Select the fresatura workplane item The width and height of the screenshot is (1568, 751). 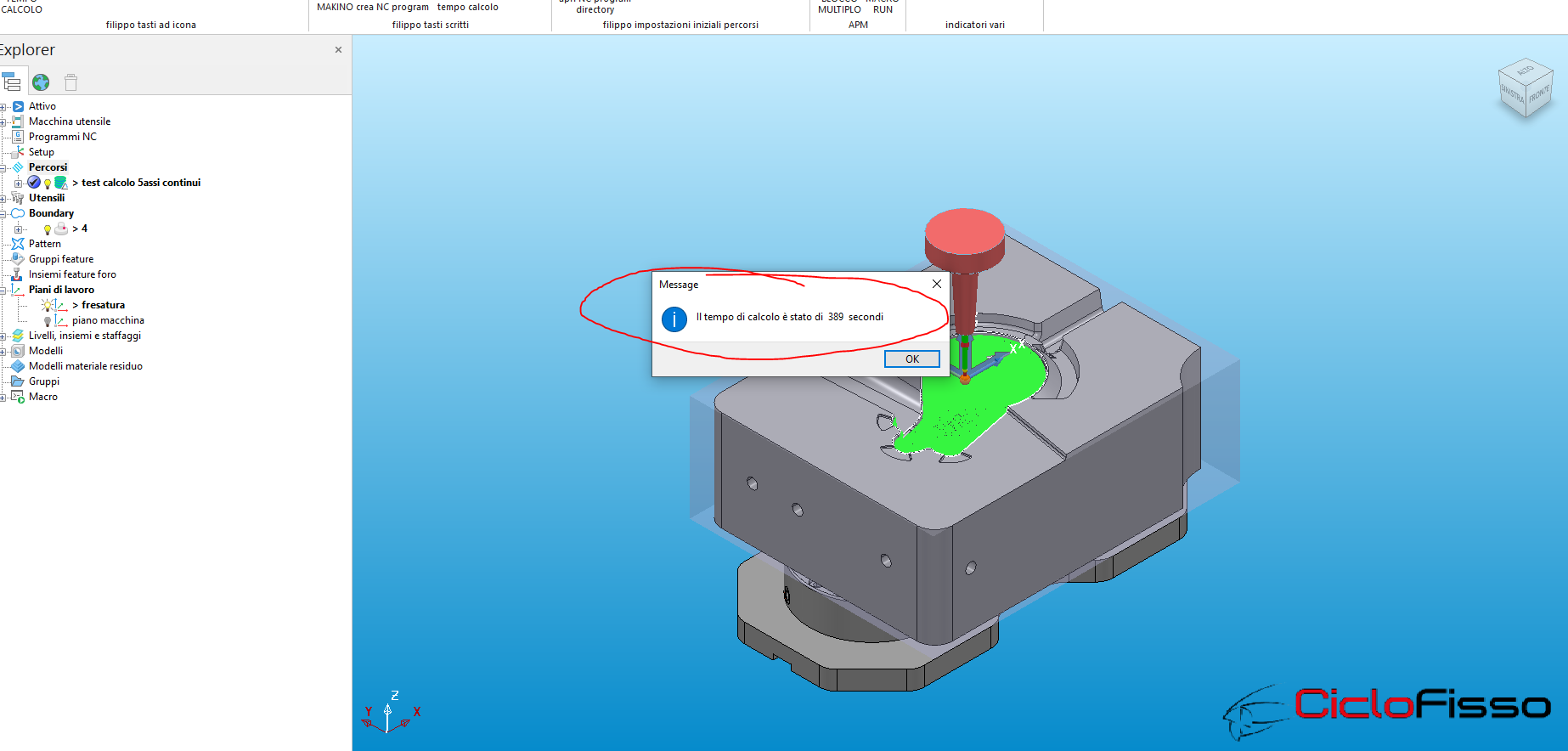point(103,305)
